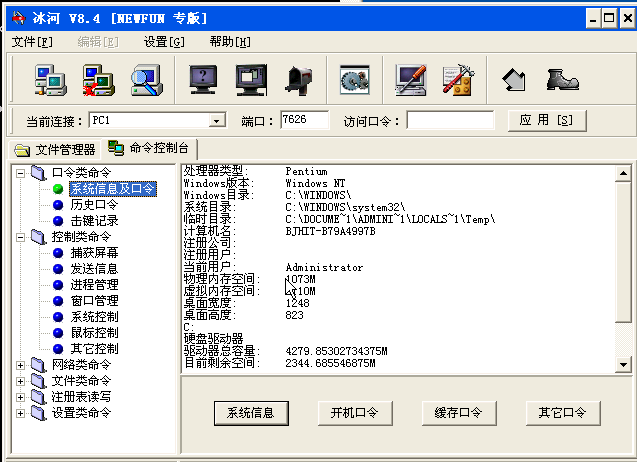This screenshot has width=637, height=462.
Task: Click the path C:\WINDOWS\system32\
Action: [345, 208]
